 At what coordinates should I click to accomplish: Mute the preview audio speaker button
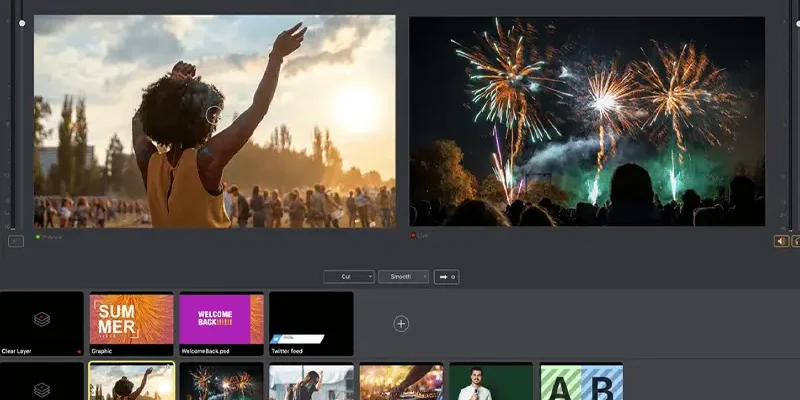point(16,241)
